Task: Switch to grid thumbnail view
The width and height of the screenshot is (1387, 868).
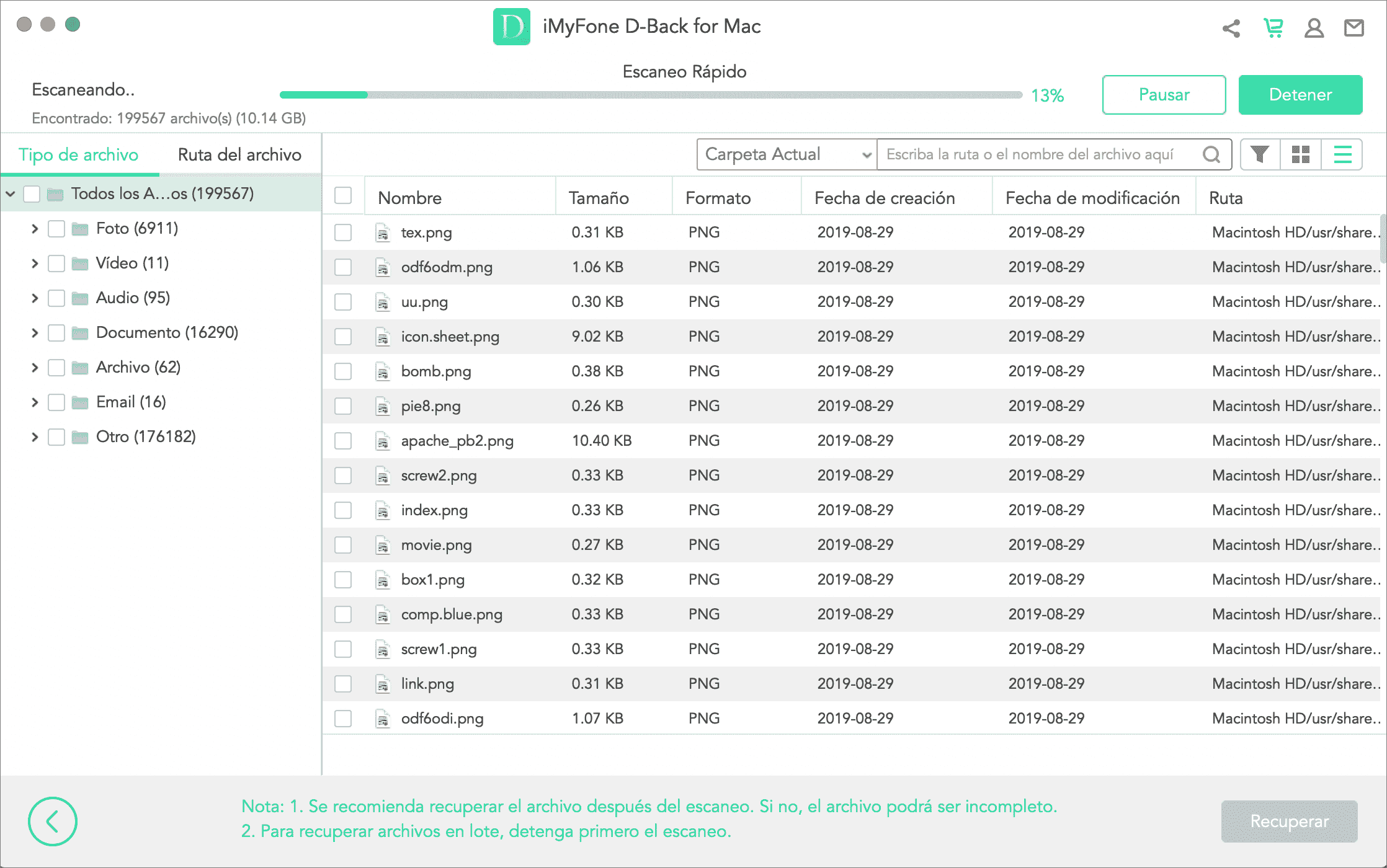Action: [1301, 154]
